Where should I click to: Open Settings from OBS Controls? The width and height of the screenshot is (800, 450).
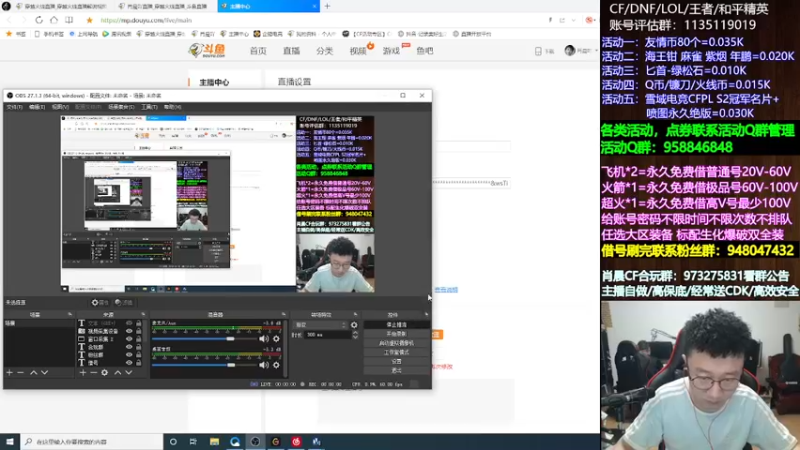click(x=396, y=361)
